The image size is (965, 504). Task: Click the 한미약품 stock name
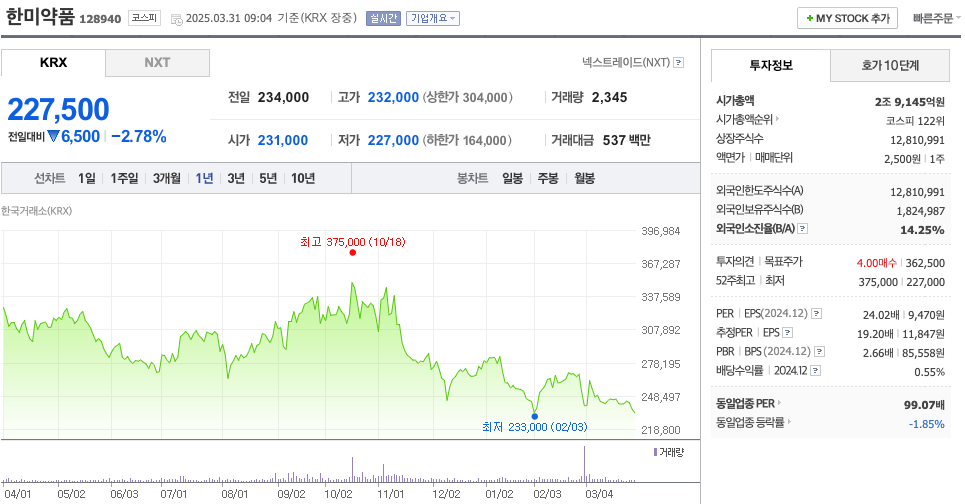click(40, 17)
